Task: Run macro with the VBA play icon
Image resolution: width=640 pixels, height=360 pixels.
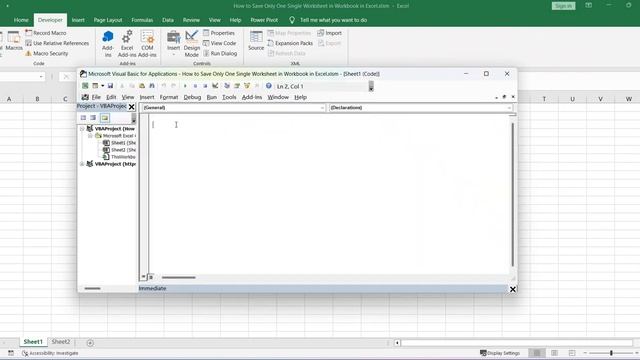Action: tap(185, 86)
